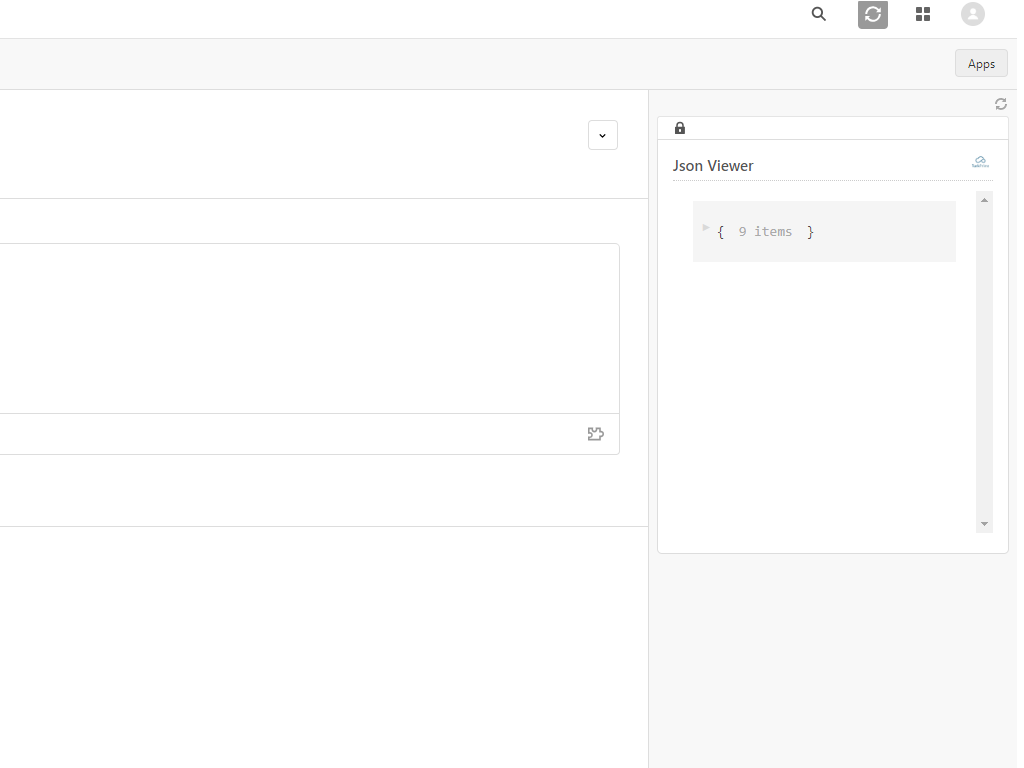Click inside the large empty text editor box
This screenshot has height=768, width=1024.
[x=300, y=328]
